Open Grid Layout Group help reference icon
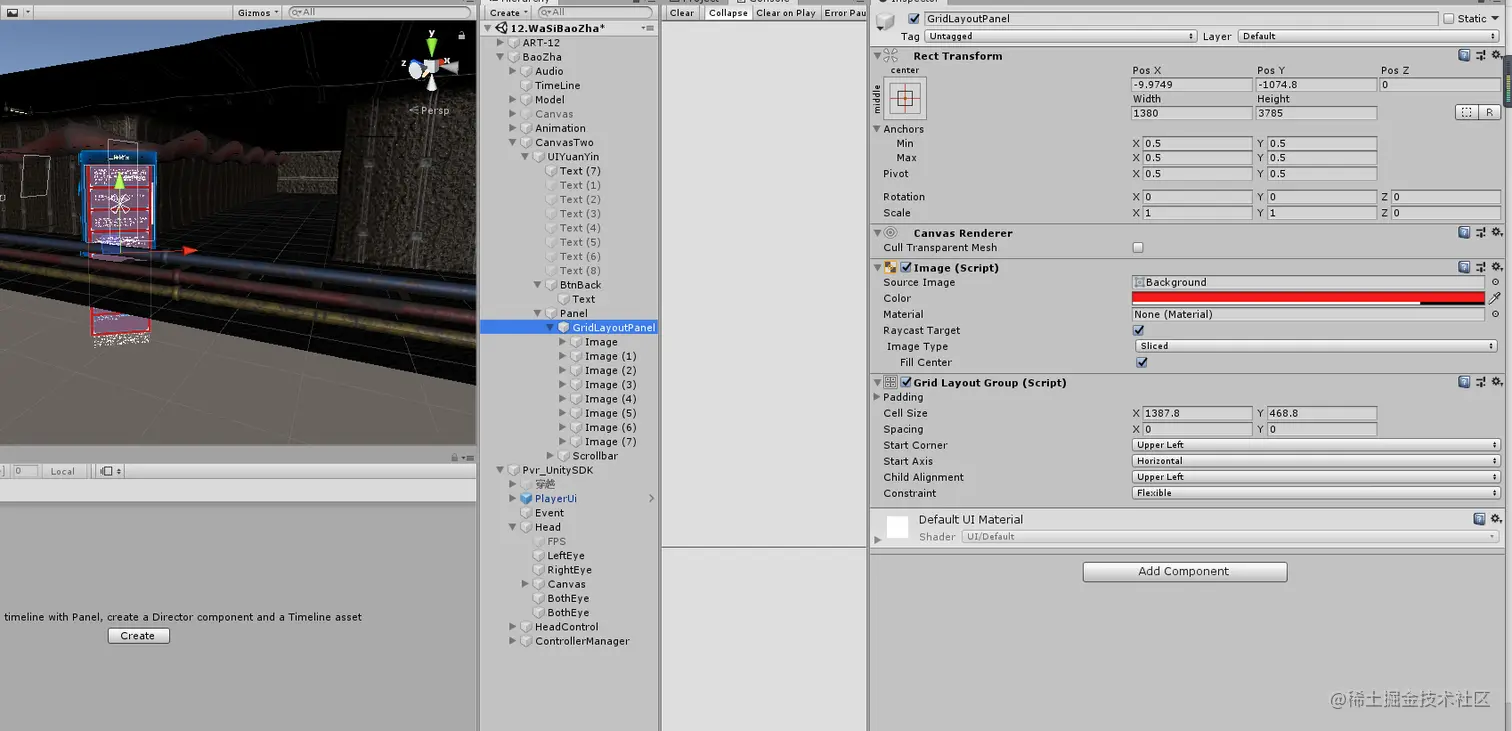The width and height of the screenshot is (1512, 731). click(1464, 382)
